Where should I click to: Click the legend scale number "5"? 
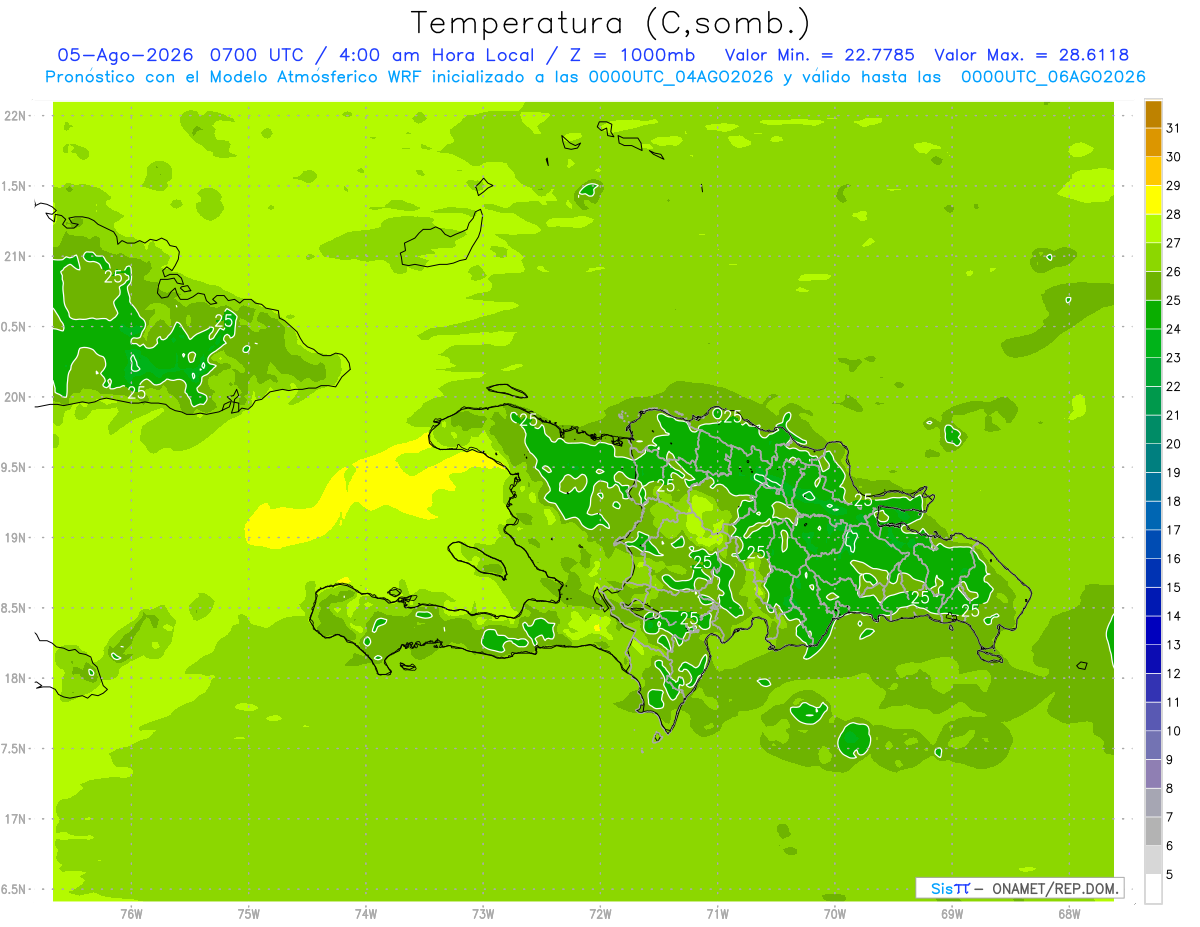coord(1171,875)
